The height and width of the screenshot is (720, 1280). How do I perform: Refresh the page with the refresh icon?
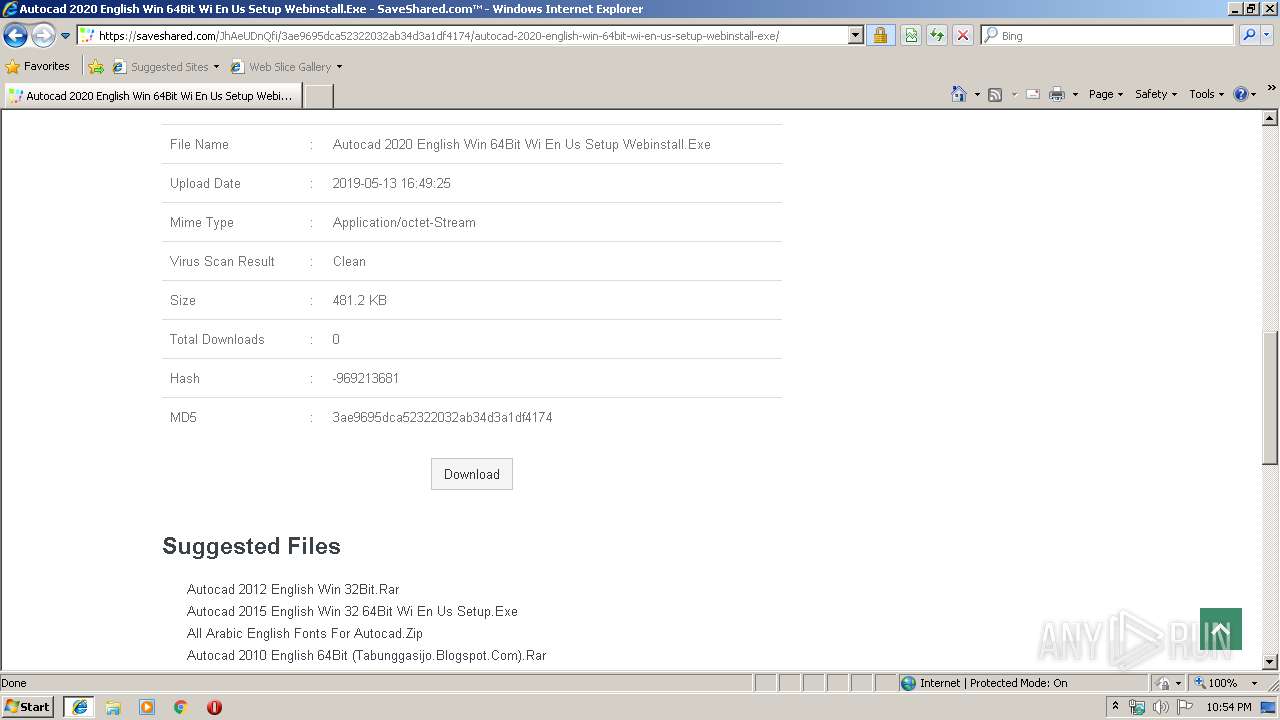(937, 35)
